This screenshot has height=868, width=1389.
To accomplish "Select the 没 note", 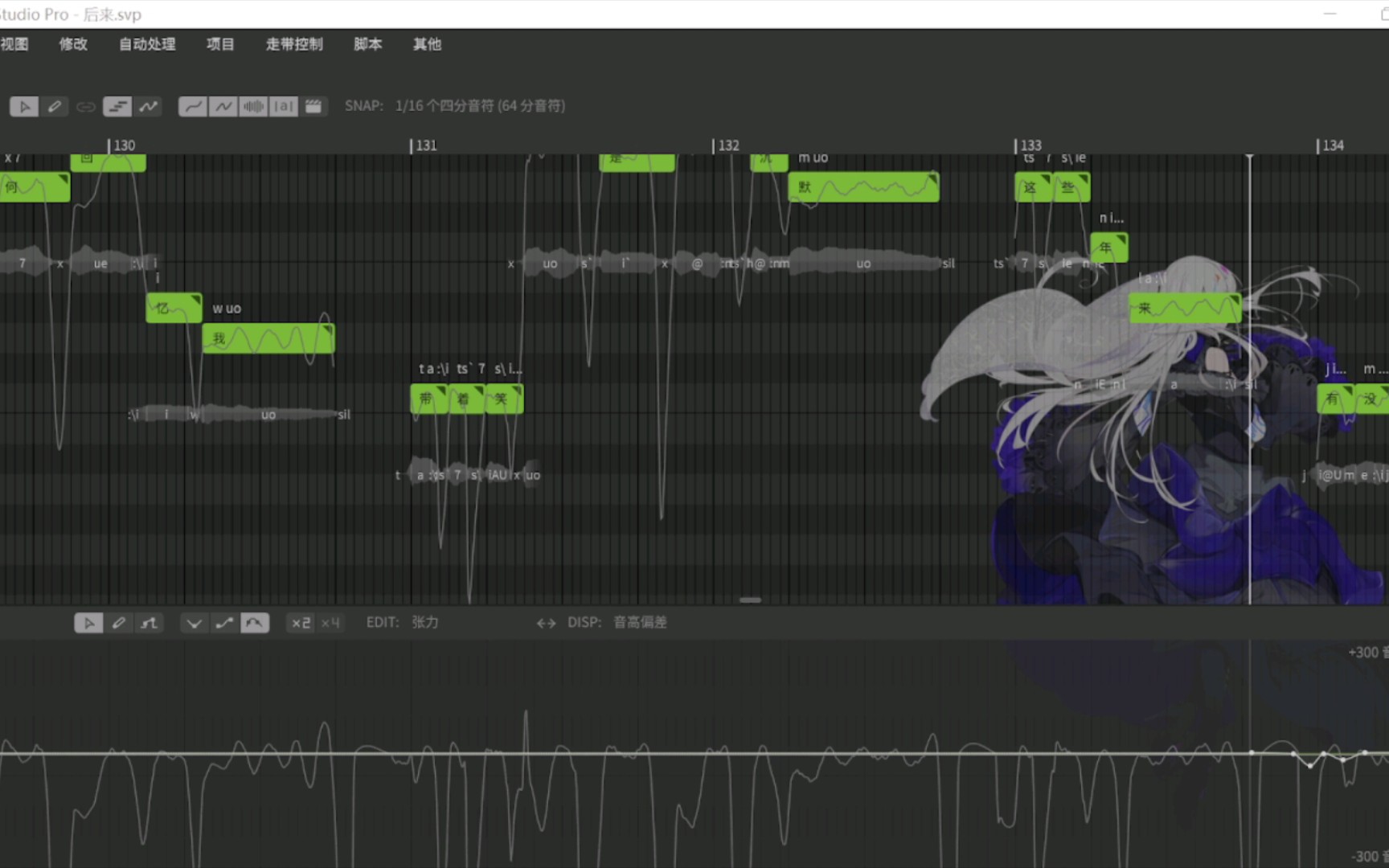I will pos(1372,399).
